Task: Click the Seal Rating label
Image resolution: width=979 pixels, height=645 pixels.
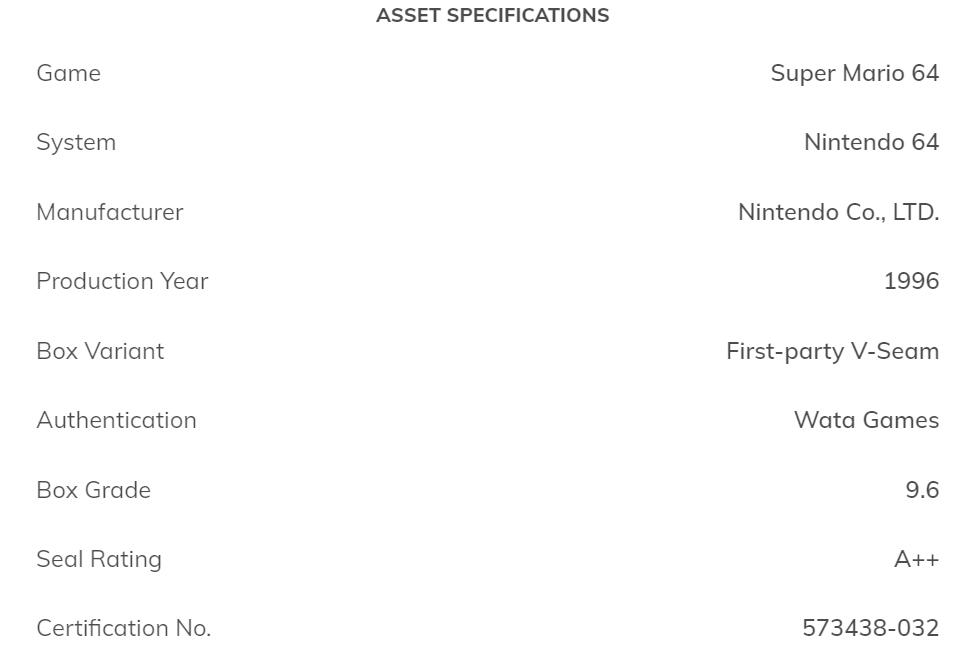Action: pyautogui.click(x=98, y=559)
